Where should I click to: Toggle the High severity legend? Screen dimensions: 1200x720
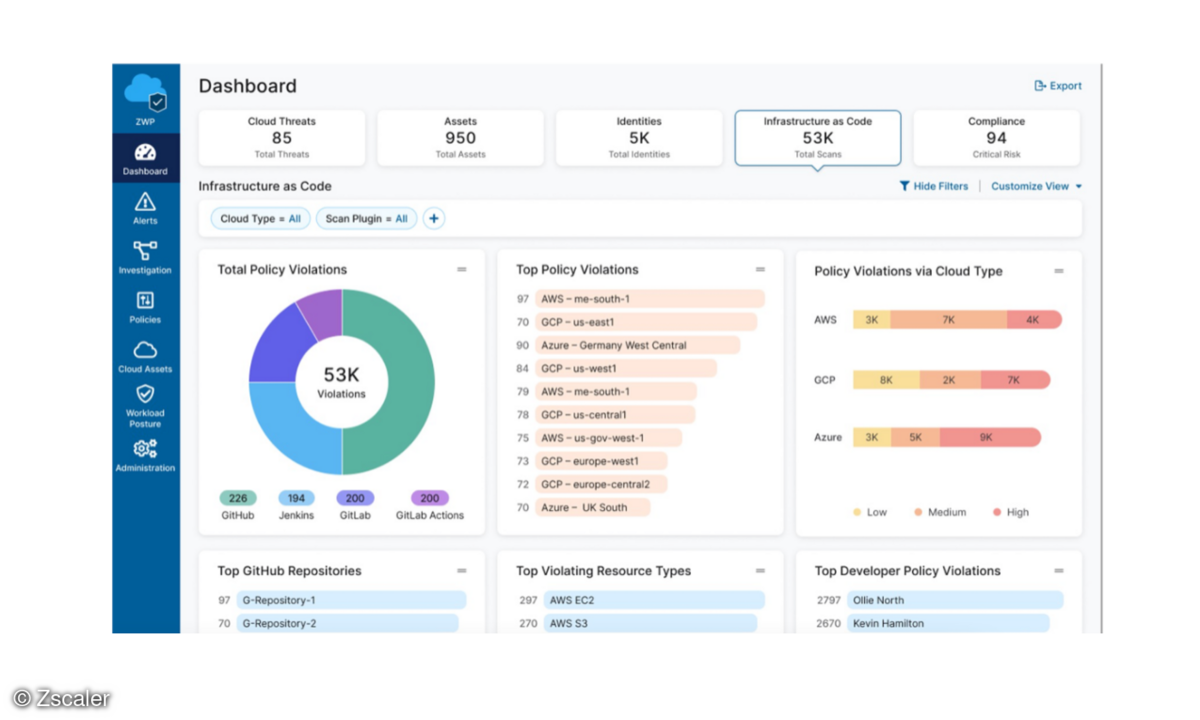click(1011, 512)
